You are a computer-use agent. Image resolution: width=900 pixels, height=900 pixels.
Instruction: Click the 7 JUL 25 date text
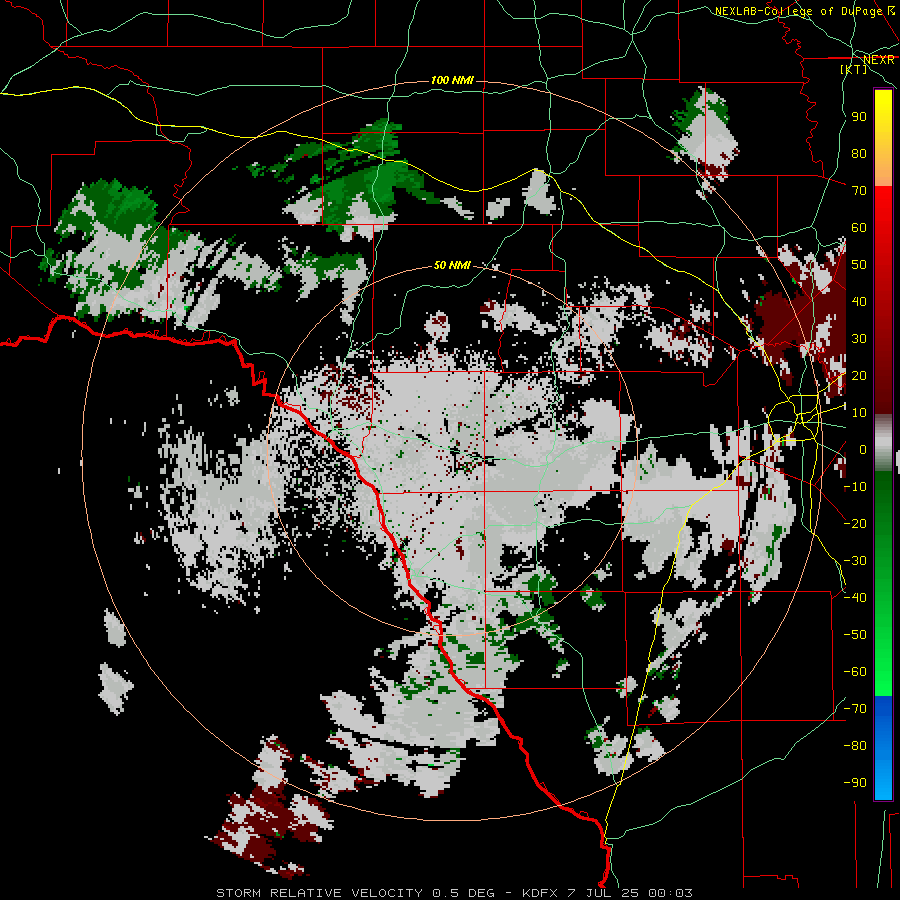[x=603, y=893]
